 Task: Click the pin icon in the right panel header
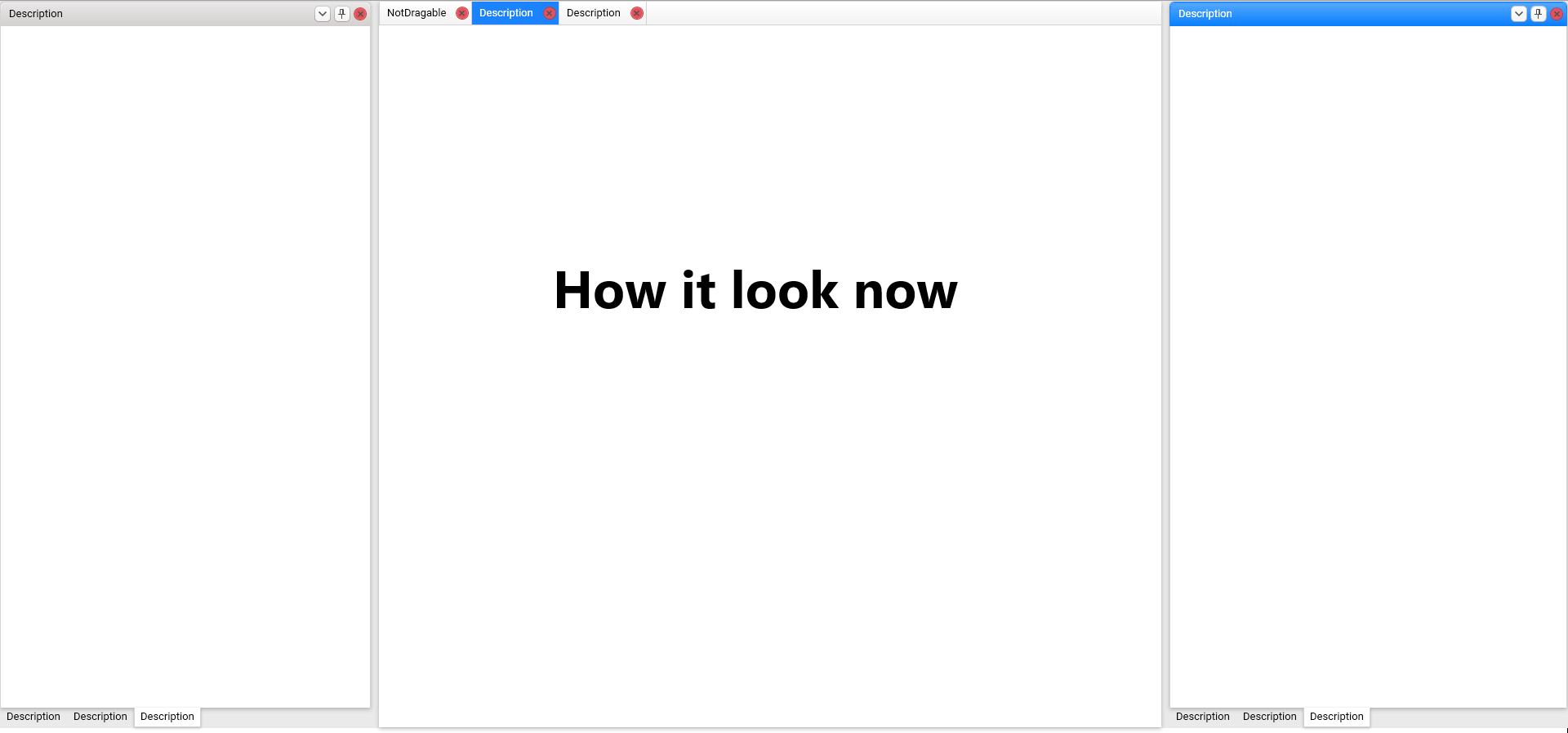1538,14
